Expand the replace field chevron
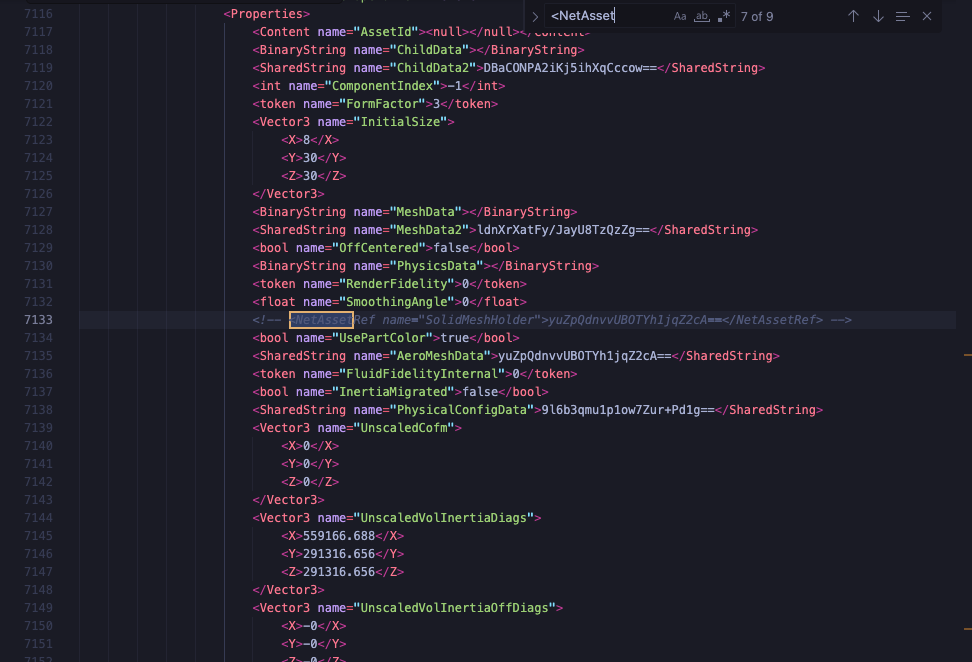 pos(535,17)
